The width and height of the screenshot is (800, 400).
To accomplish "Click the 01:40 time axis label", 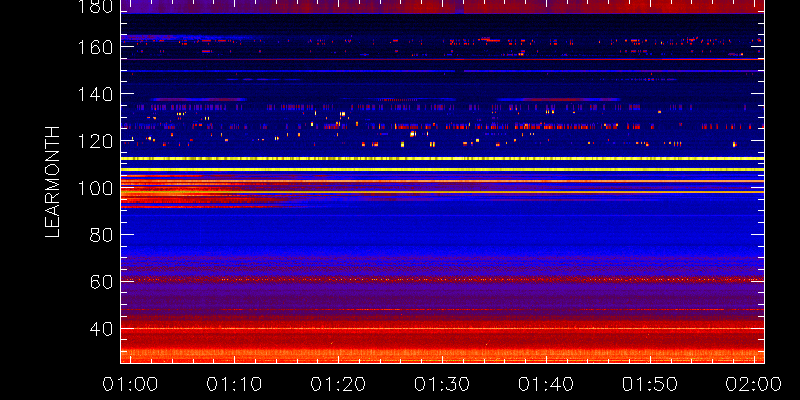I will pos(546,384).
